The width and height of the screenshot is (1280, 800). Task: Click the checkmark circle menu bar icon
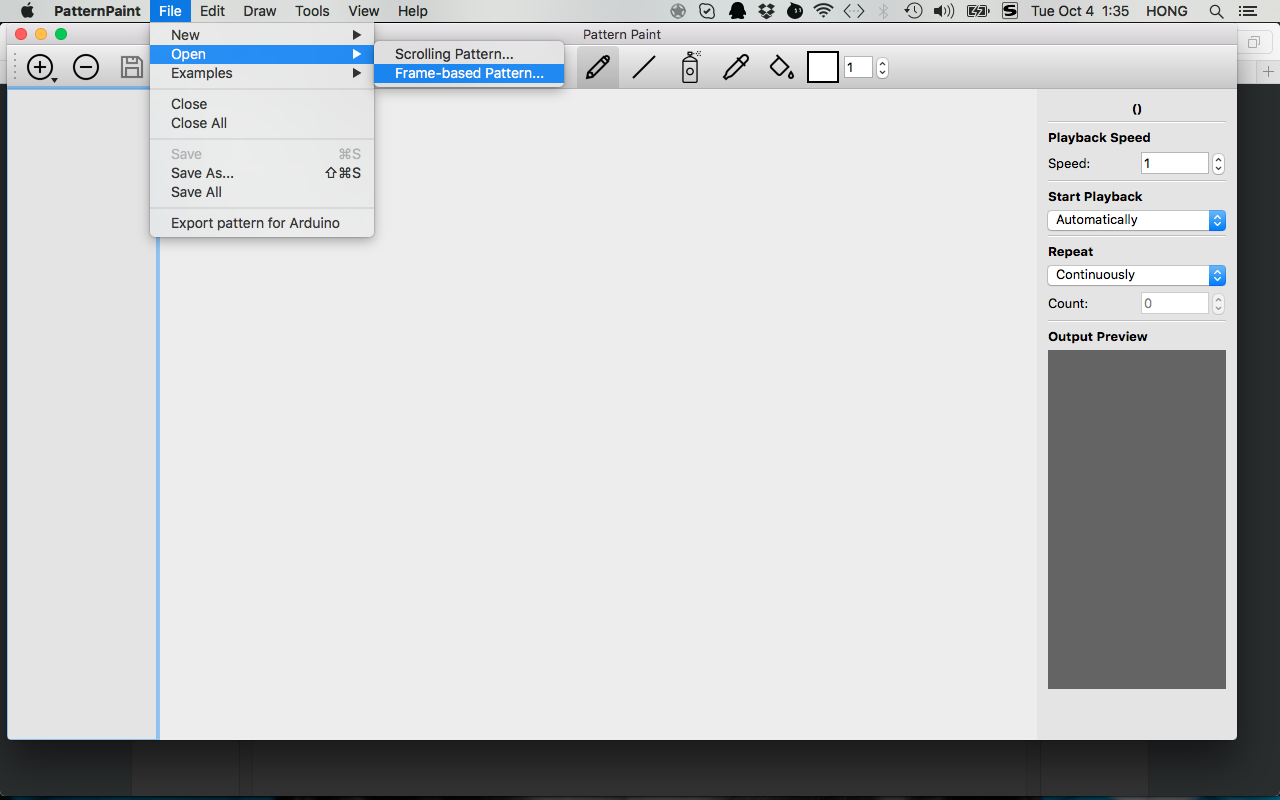[x=707, y=11]
